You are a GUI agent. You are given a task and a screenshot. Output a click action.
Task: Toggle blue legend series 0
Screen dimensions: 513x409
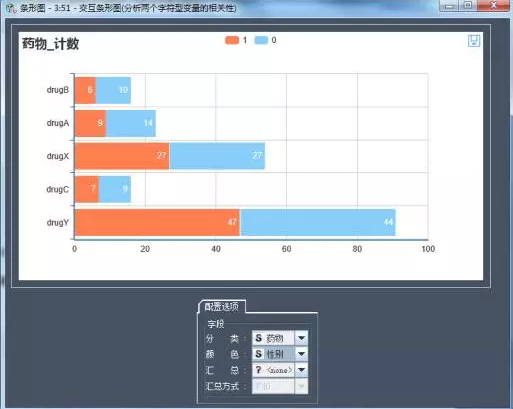point(265,40)
